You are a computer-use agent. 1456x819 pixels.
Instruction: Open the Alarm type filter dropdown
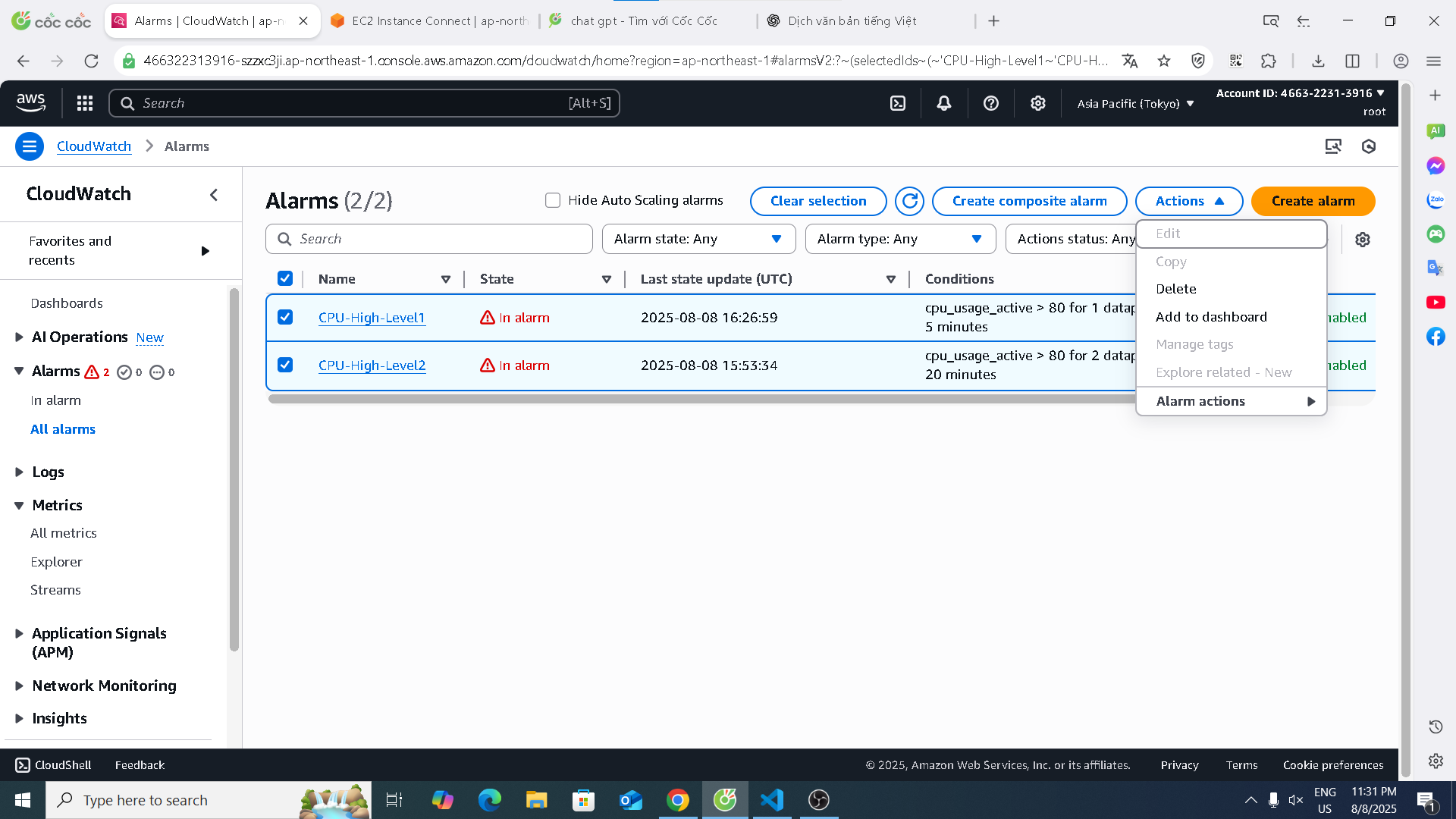pos(900,239)
